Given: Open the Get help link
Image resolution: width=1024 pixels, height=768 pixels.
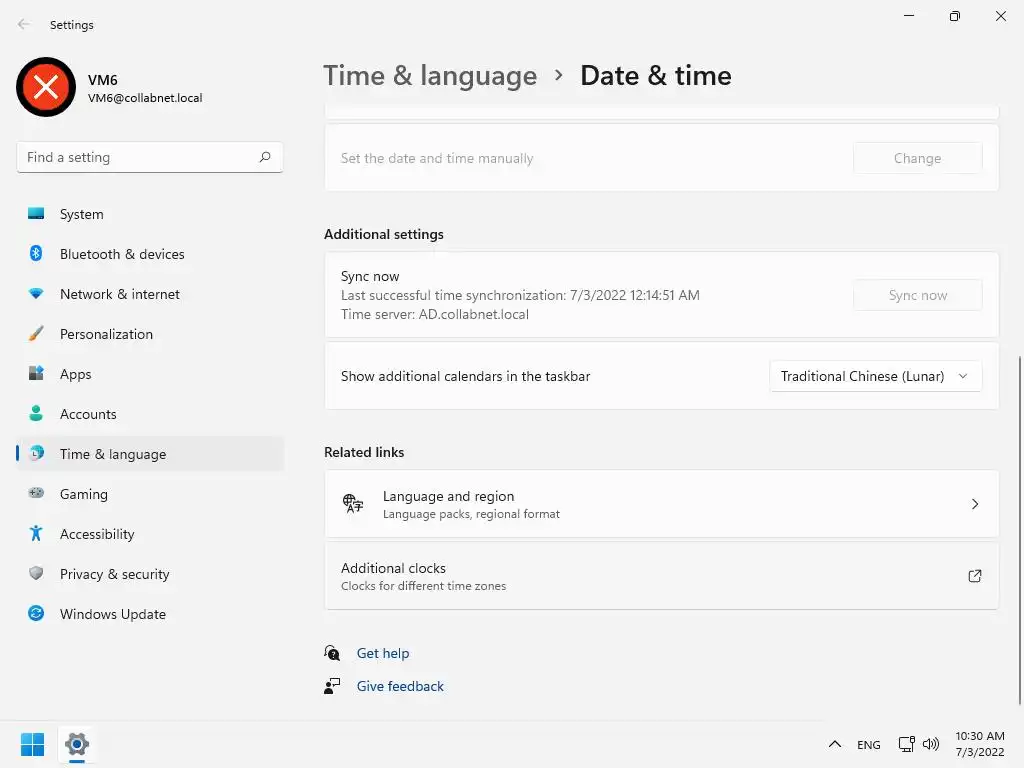Looking at the screenshot, I should [x=383, y=653].
